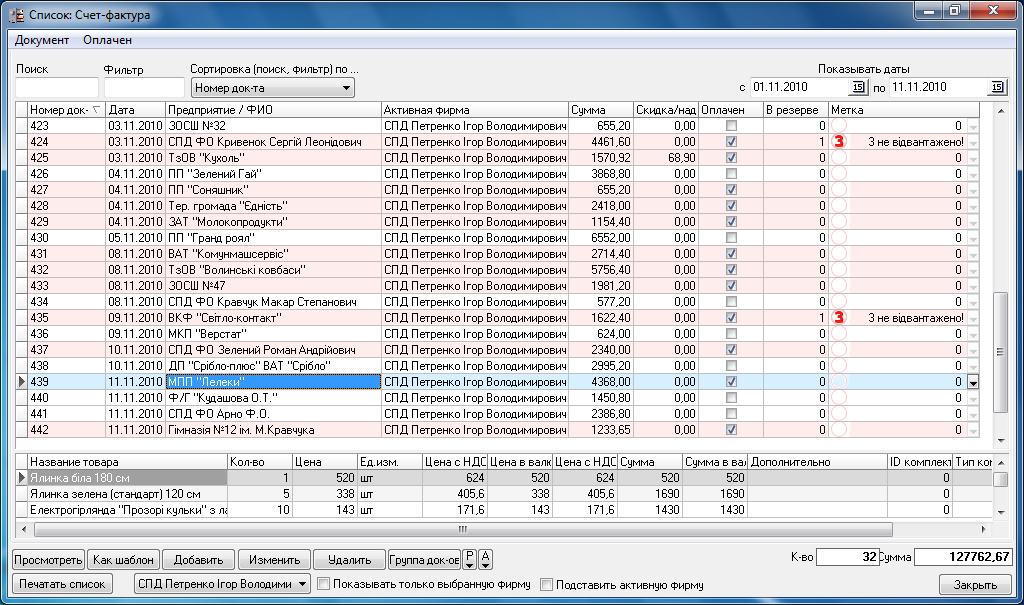Click the Просмотреть button

pyautogui.click(x=49, y=560)
